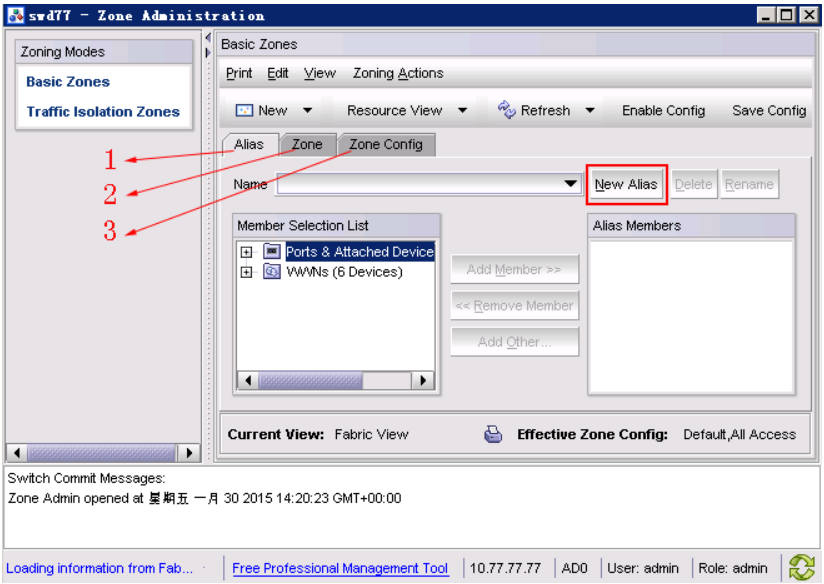Open the Resource View dropdown
This screenshot has width=824, height=584.
[462, 111]
